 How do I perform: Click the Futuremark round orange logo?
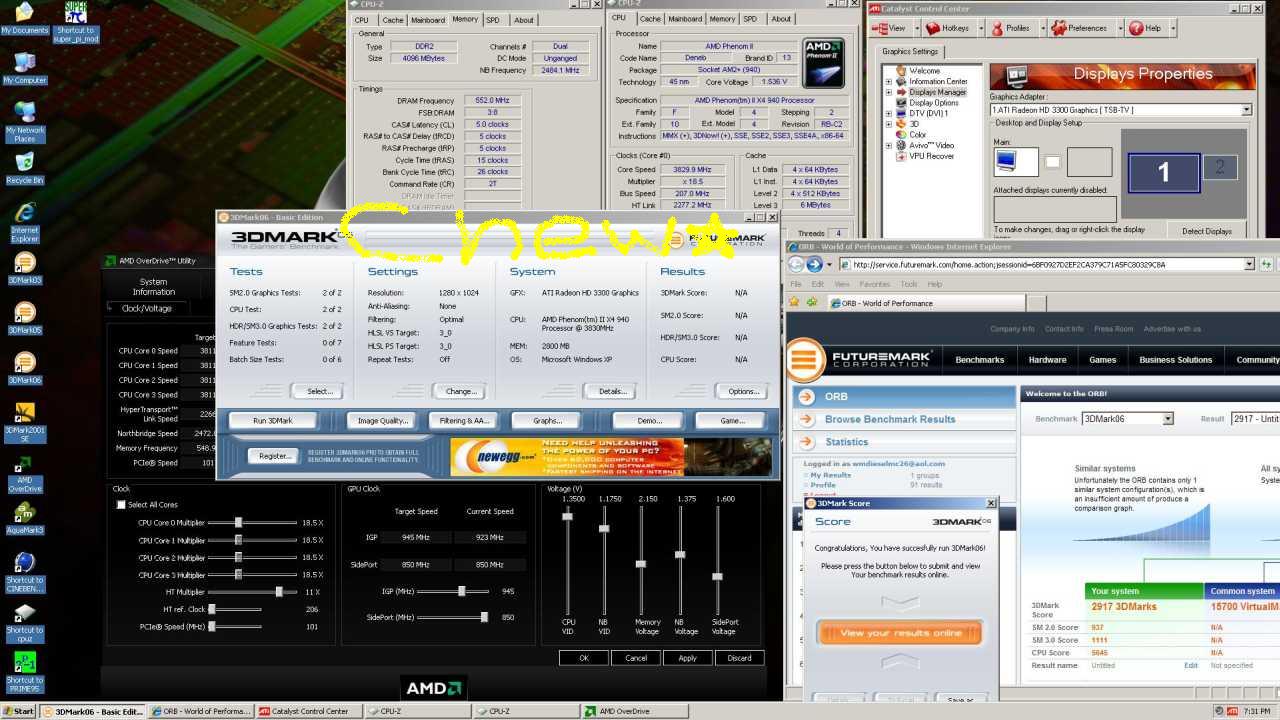pos(803,360)
